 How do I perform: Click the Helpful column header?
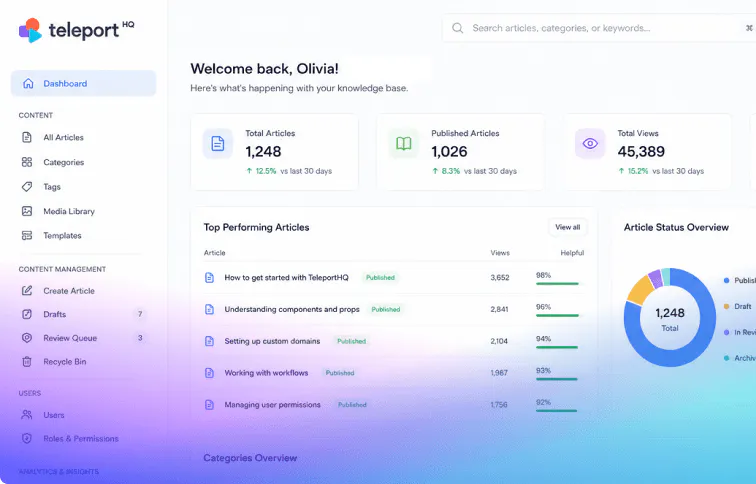[x=572, y=253]
